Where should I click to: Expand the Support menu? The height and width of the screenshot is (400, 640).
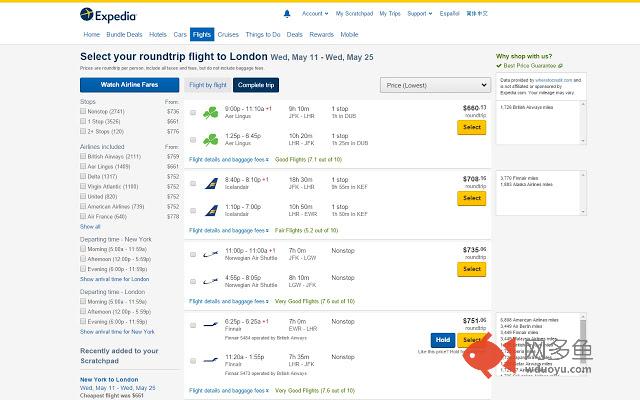(x=418, y=14)
